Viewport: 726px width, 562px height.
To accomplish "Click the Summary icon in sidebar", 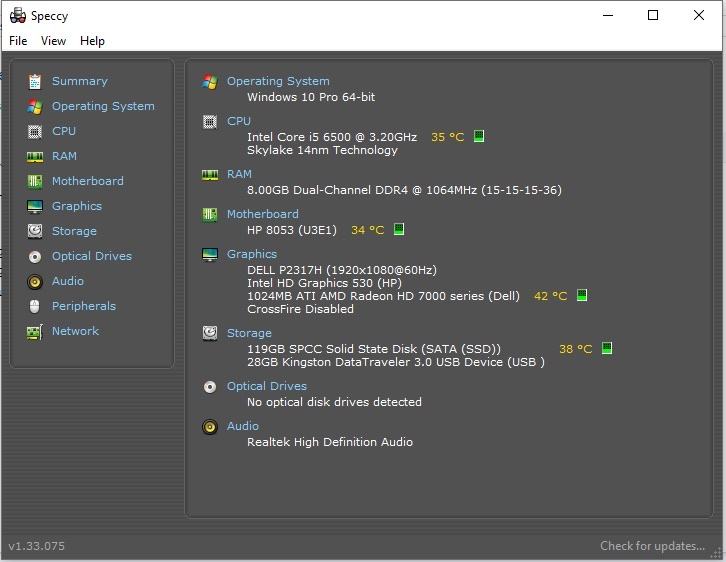I will click(x=35, y=81).
